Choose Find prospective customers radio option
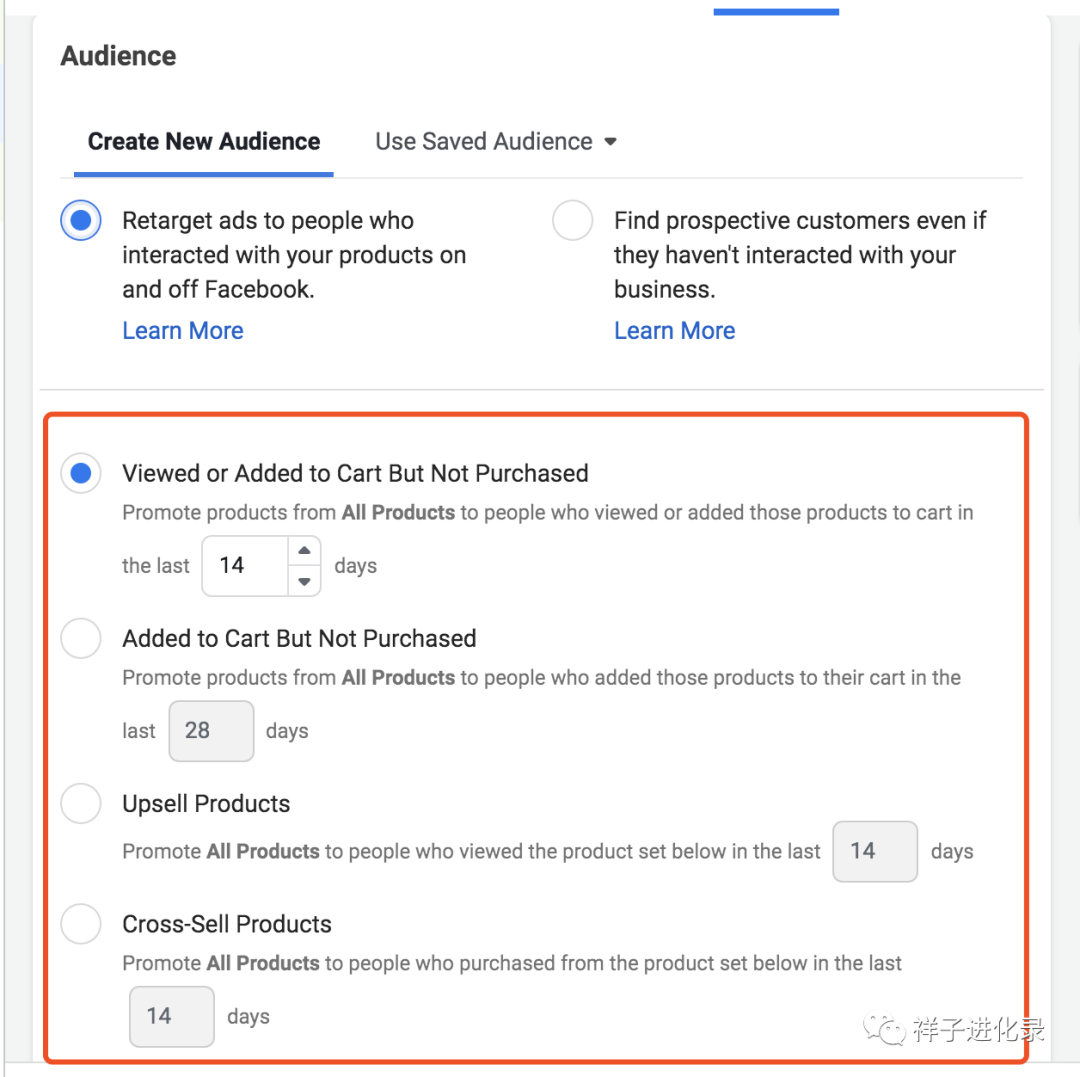The width and height of the screenshot is (1080, 1077). coord(572,220)
